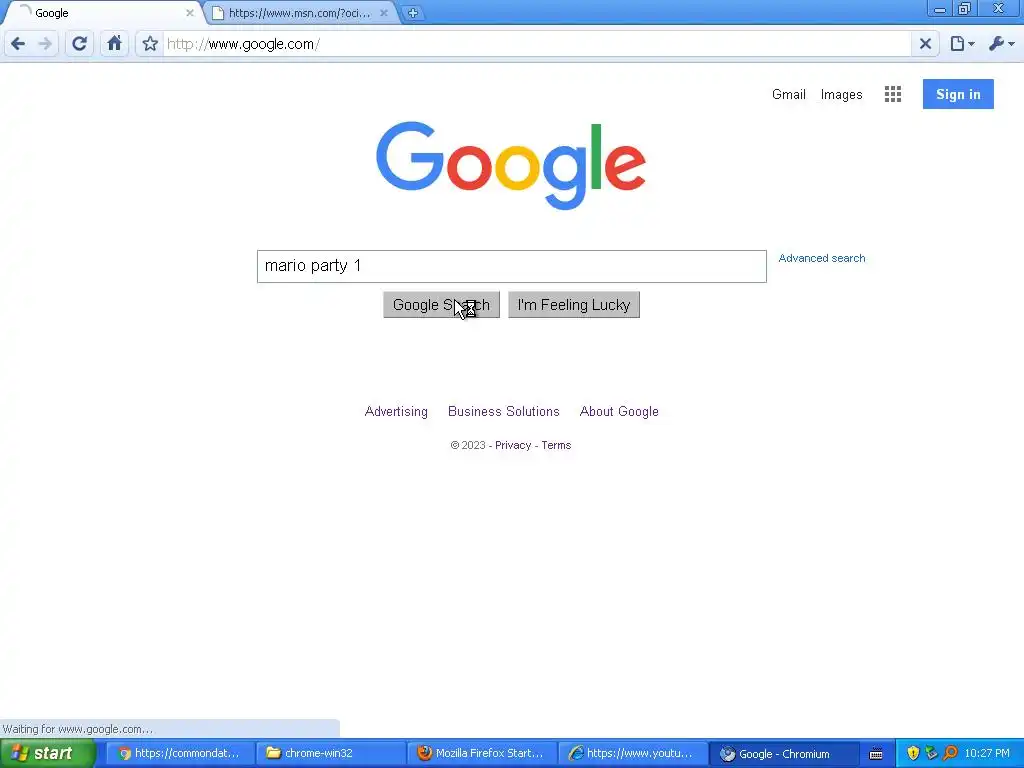Click the Google Search button
Image resolution: width=1024 pixels, height=768 pixels.
(441, 305)
